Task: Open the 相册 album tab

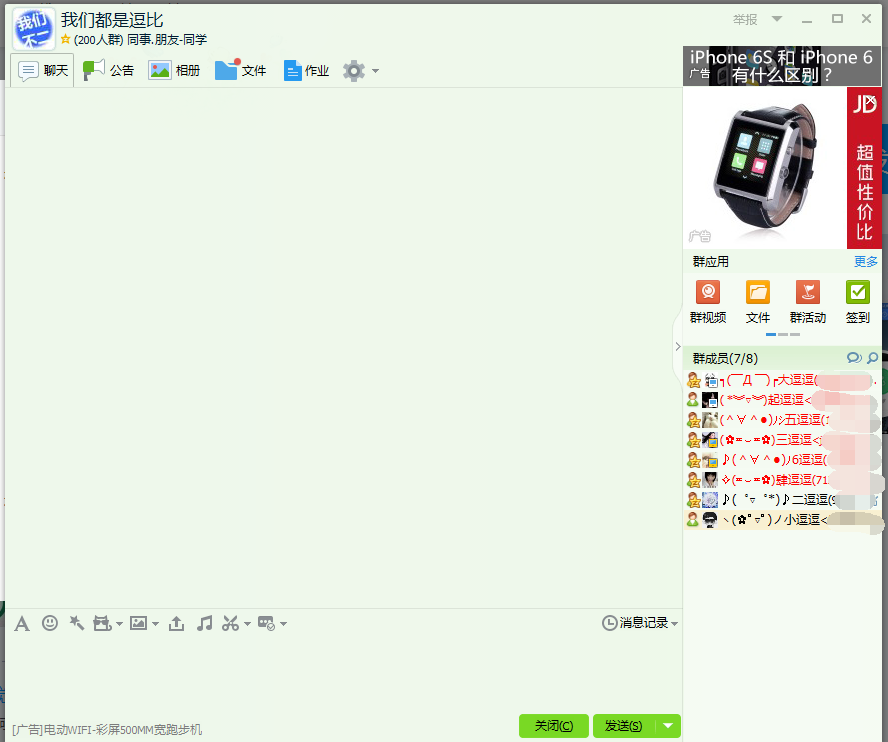Action: [x=175, y=70]
